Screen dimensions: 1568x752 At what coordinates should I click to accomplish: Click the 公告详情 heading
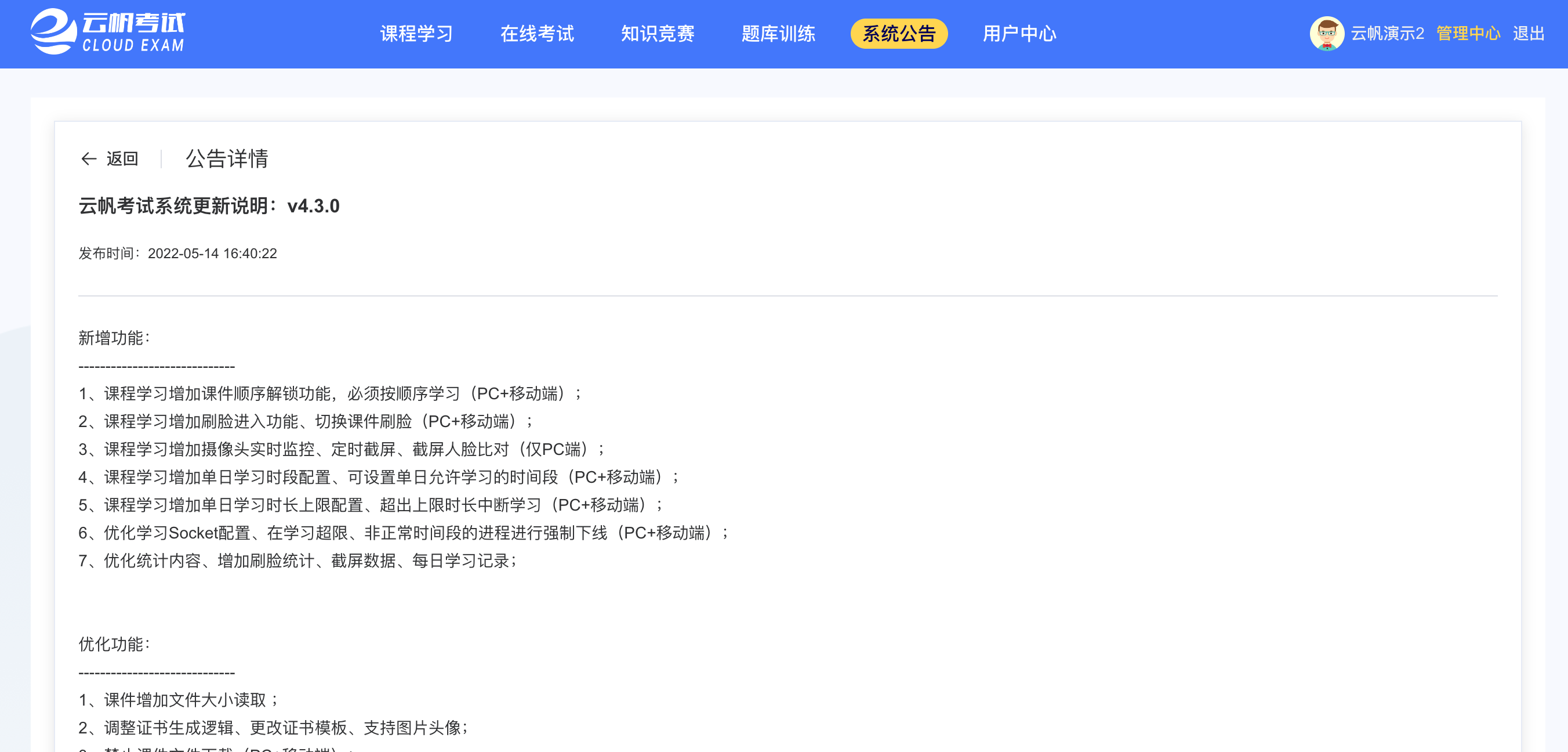point(227,159)
